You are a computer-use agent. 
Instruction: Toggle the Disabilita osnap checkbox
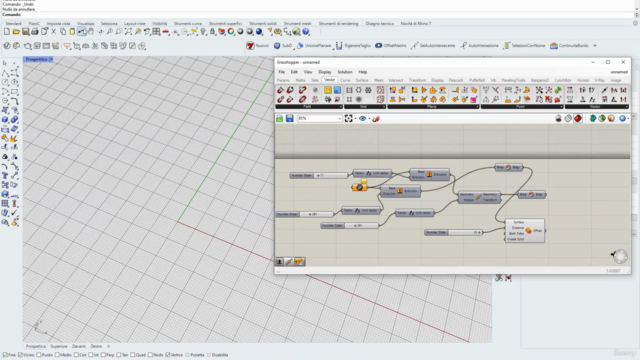click(209, 355)
